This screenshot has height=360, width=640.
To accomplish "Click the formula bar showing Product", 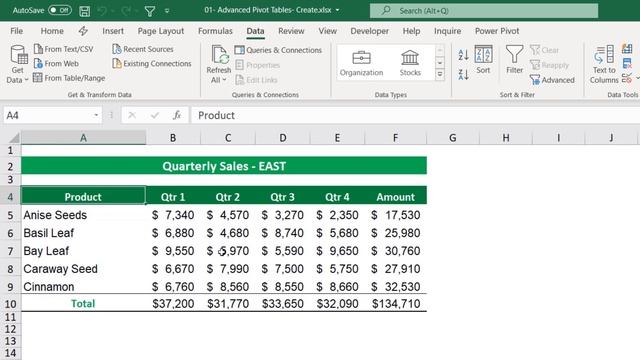I will (415, 116).
